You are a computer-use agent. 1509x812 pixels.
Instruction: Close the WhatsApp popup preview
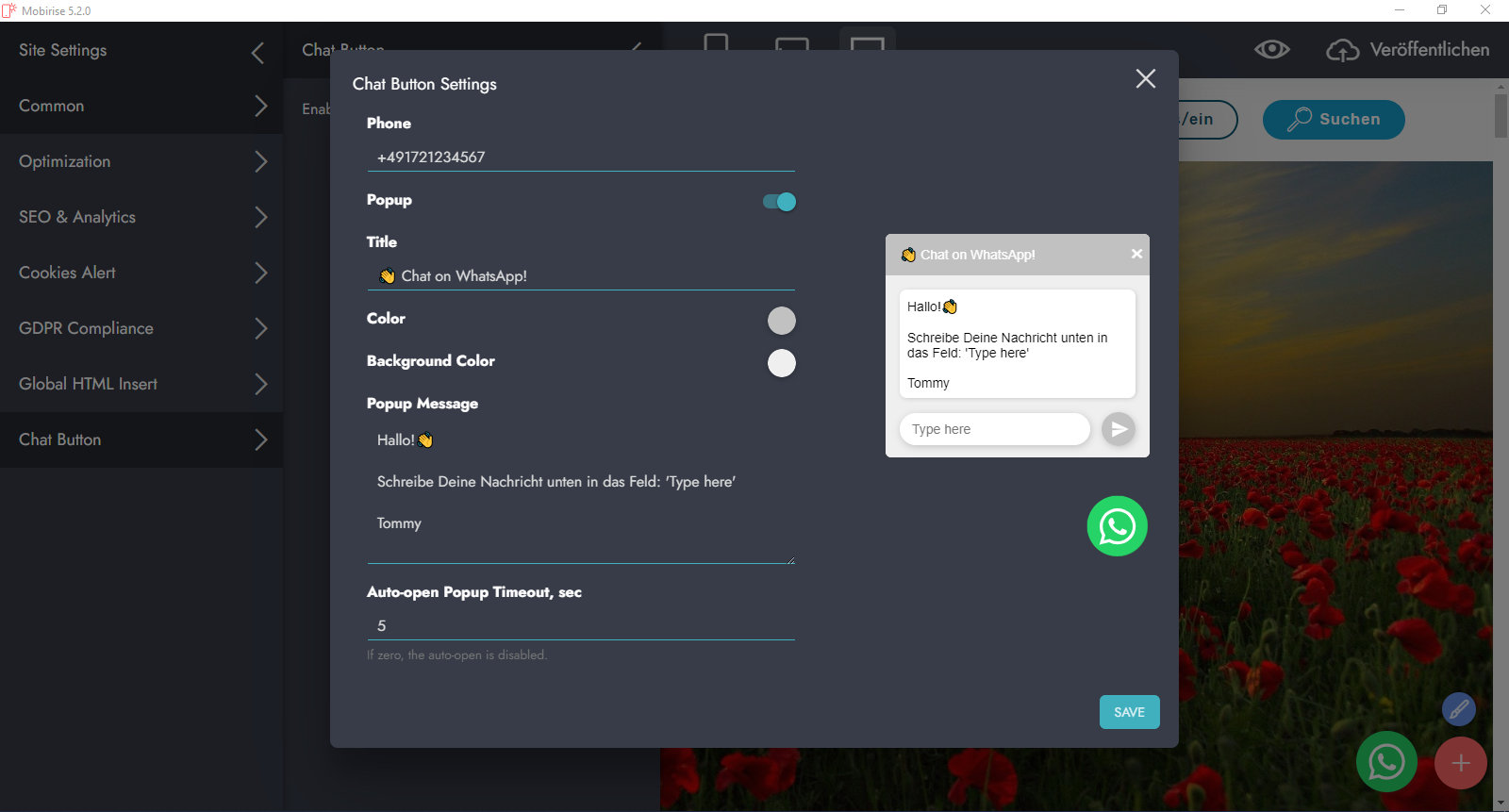pyautogui.click(x=1136, y=254)
